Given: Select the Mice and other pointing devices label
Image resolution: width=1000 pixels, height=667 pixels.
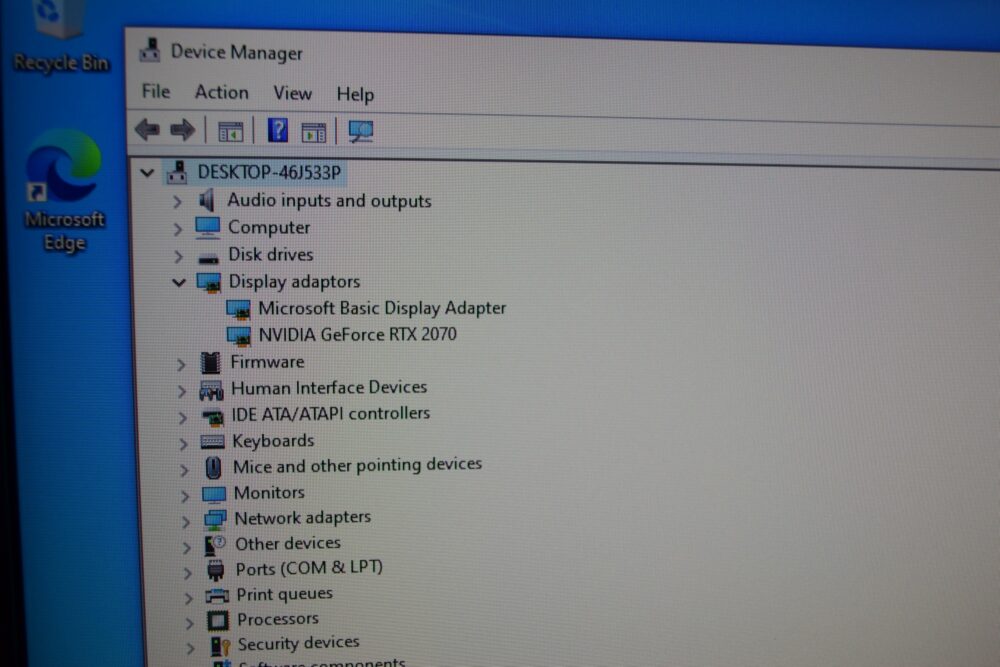Looking at the screenshot, I should coord(358,465).
